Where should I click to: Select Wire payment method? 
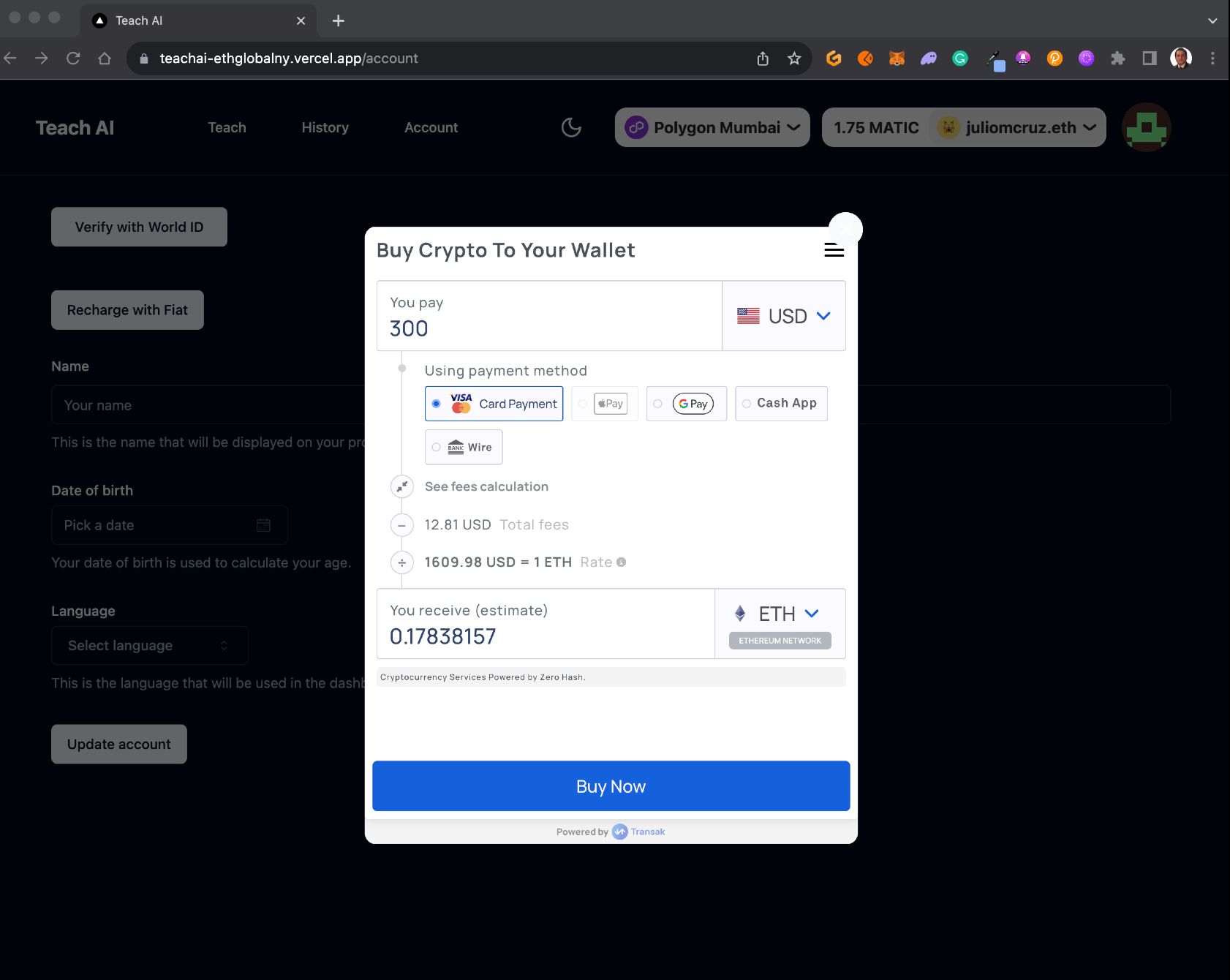464,447
